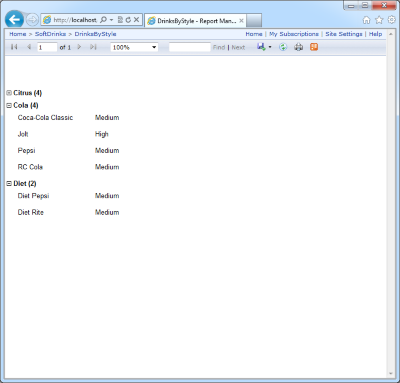Open the Home link at top right
This screenshot has height=383, width=400.
click(254, 34)
